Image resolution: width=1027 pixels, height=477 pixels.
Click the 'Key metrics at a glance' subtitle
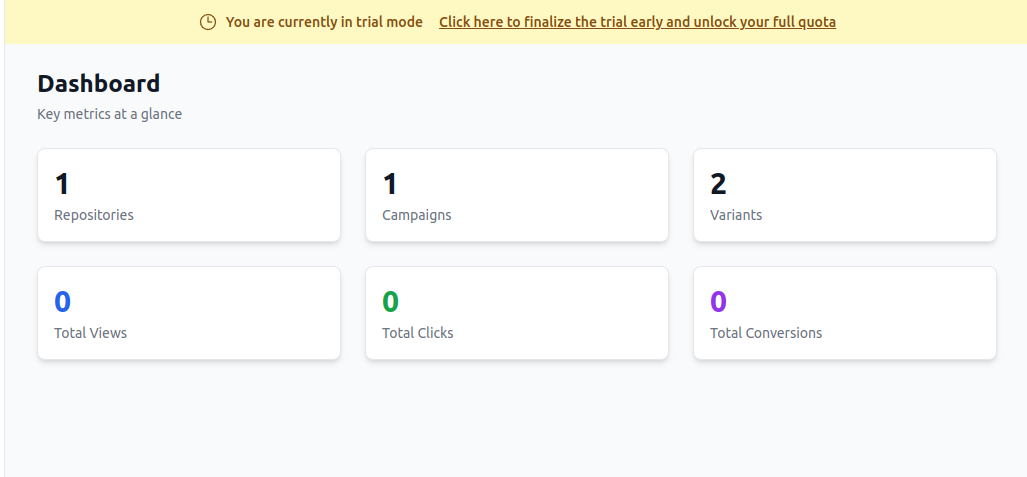click(x=109, y=114)
